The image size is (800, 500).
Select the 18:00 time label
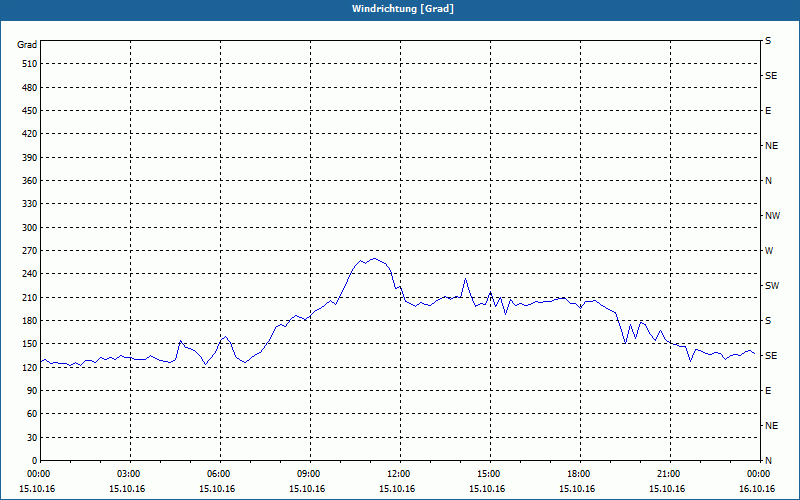[580, 474]
